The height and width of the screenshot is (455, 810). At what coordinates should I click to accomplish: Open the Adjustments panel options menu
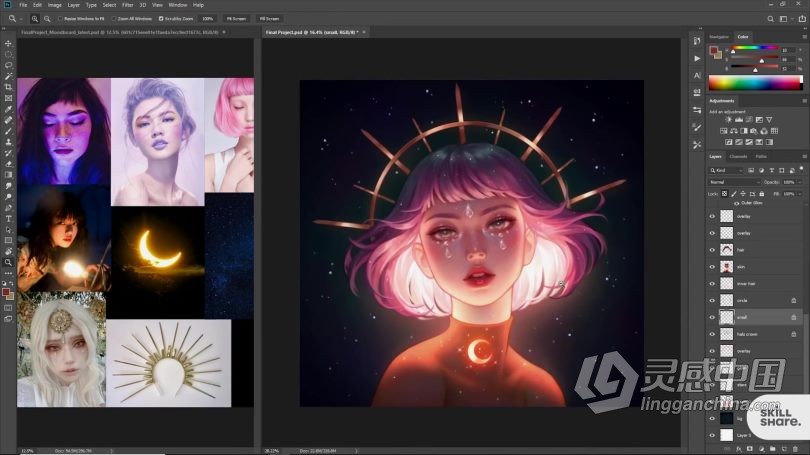(x=804, y=101)
